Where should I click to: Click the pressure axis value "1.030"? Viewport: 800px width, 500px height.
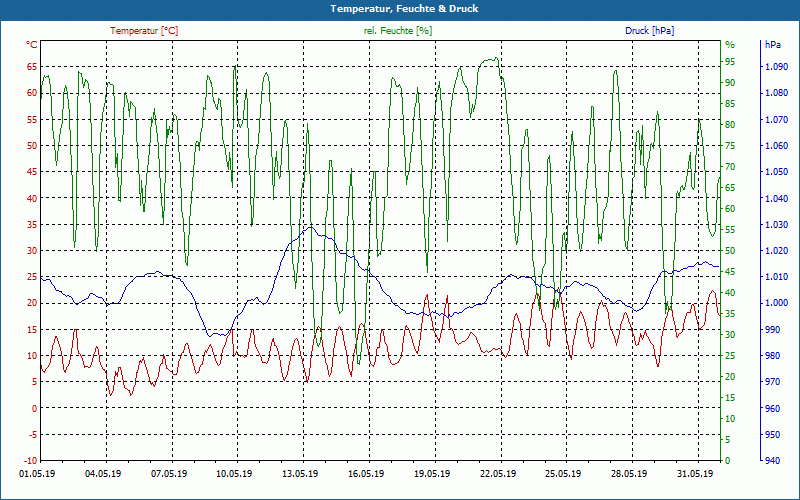click(x=777, y=224)
